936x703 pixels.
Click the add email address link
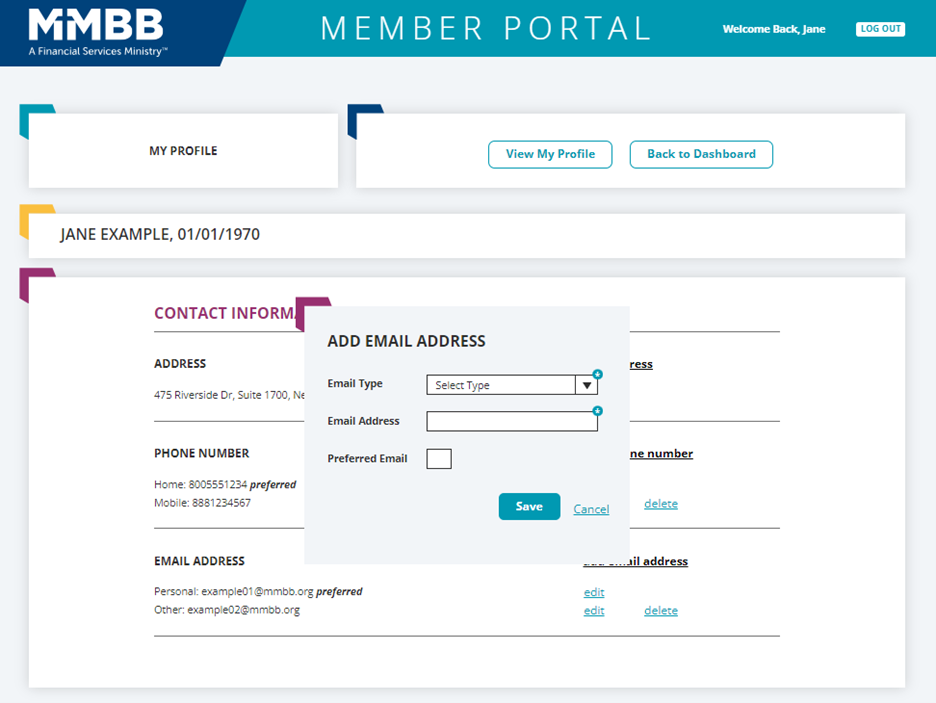[x=650, y=562]
